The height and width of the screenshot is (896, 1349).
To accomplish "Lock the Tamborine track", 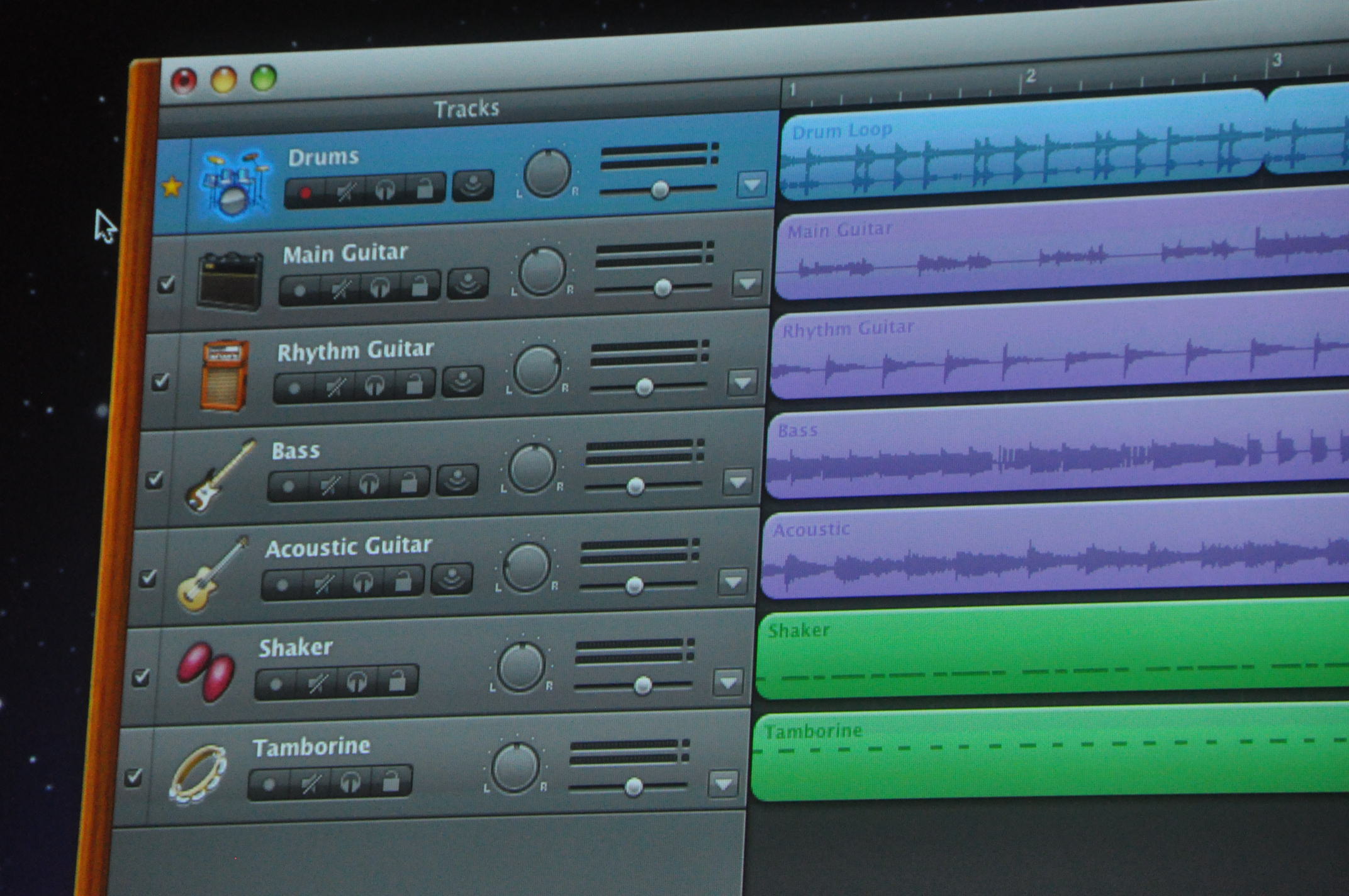I will 391,781.
